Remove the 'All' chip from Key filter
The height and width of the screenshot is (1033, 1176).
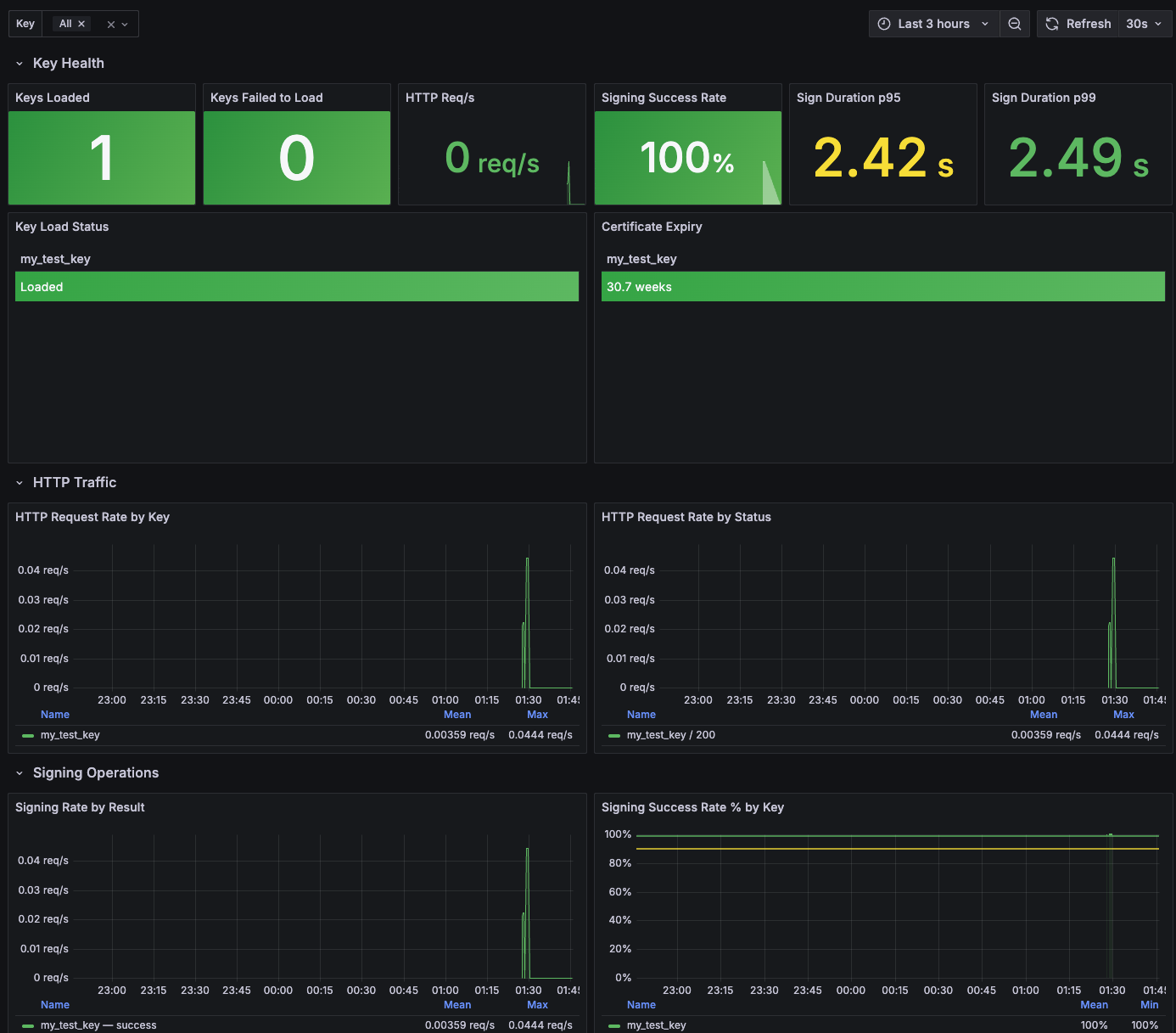pos(81,24)
